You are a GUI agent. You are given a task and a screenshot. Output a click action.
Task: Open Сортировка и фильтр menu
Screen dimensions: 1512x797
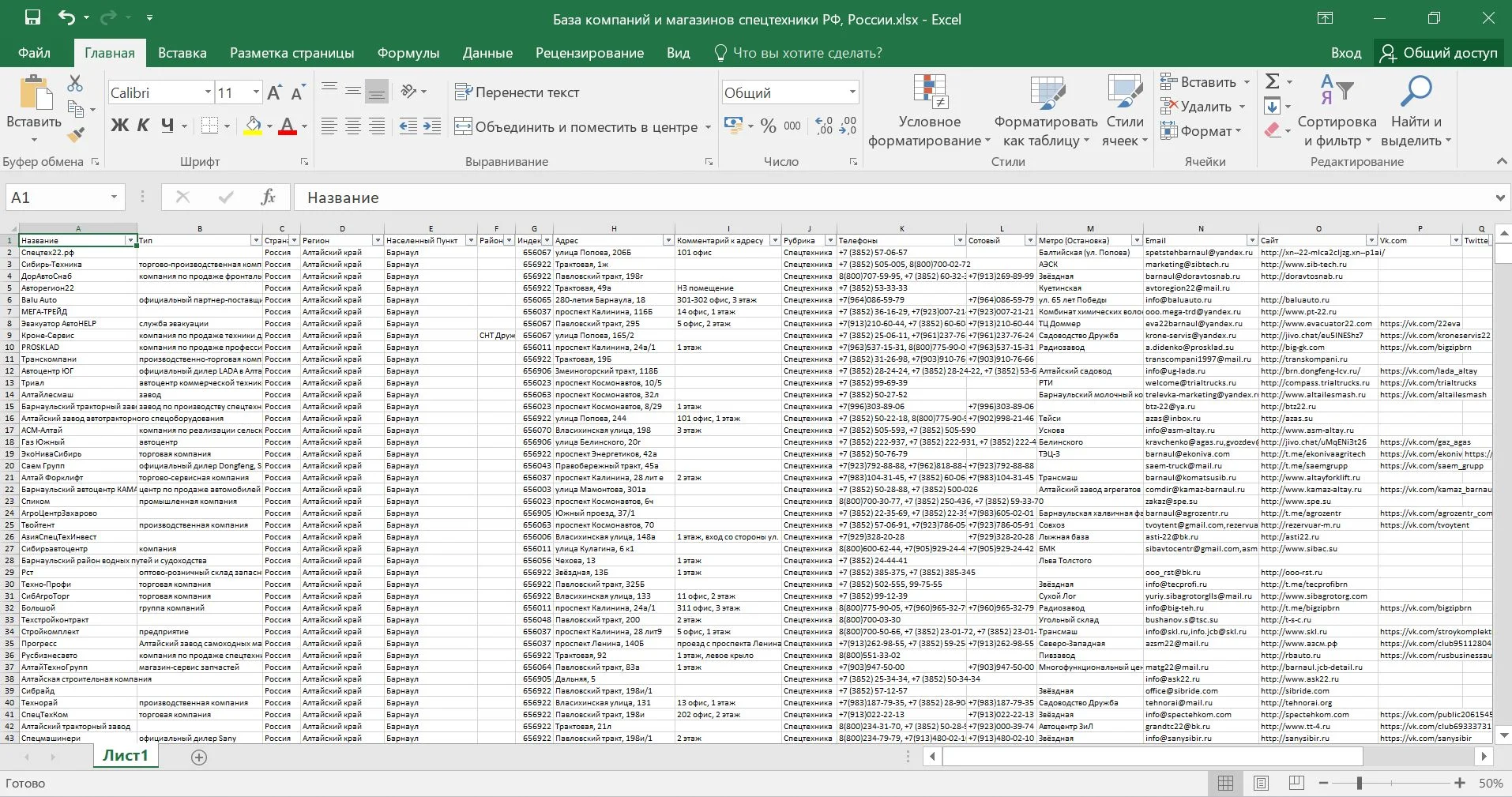tap(1337, 111)
